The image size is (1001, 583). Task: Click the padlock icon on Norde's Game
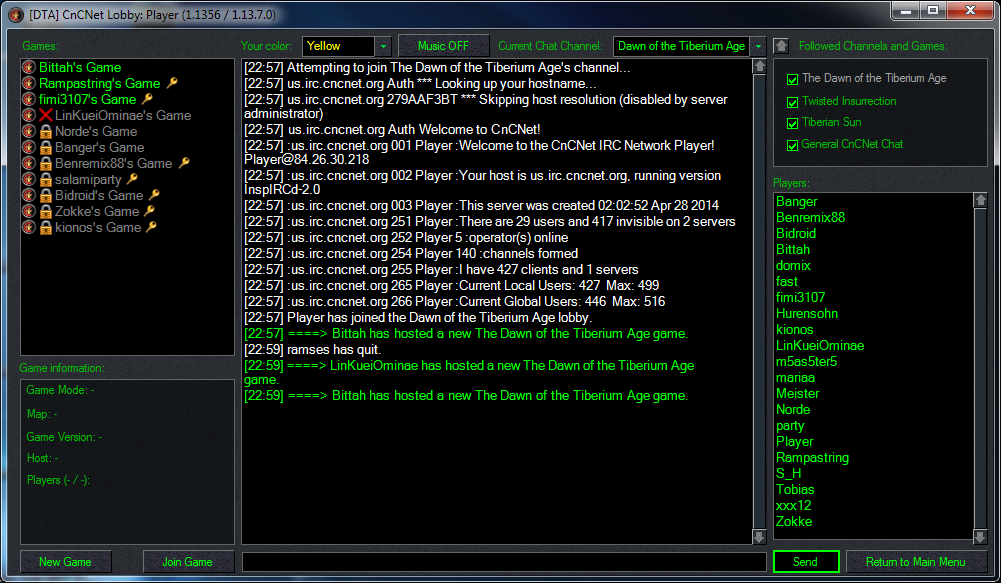pyautogui.click(x=45, y=132)
